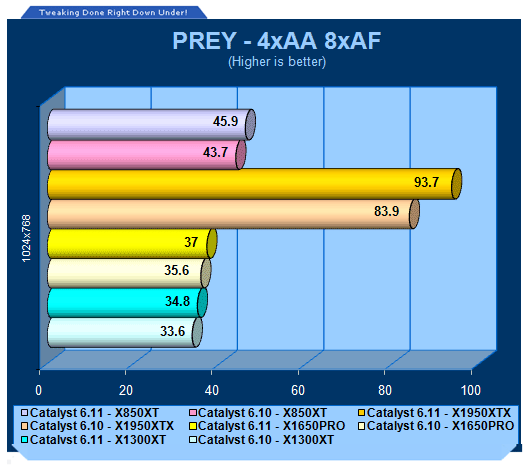Click the x-axis value 100
The image size is (530, 468).
point(471,390)
